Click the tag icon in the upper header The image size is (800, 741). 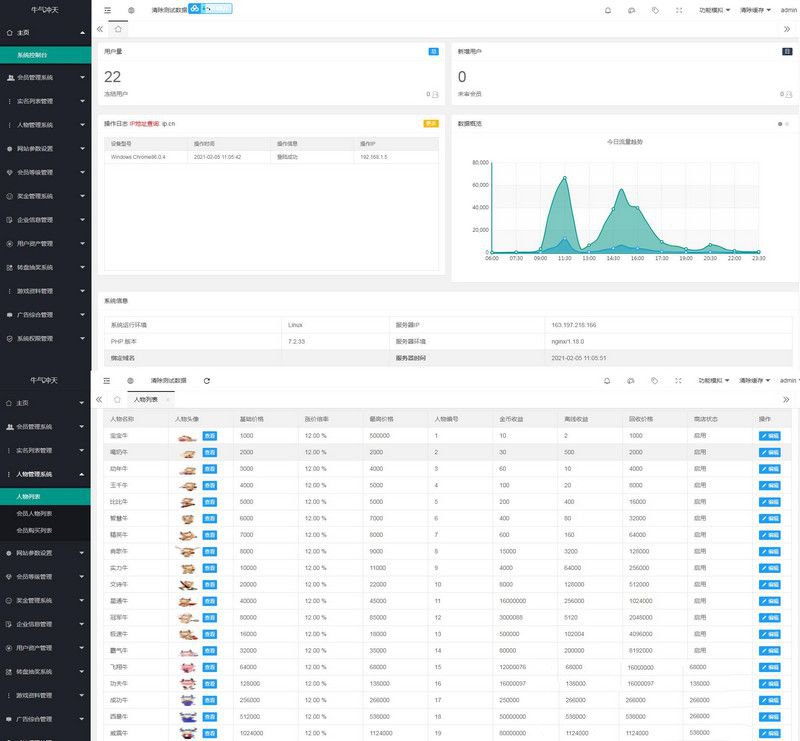tap(655, 10)
